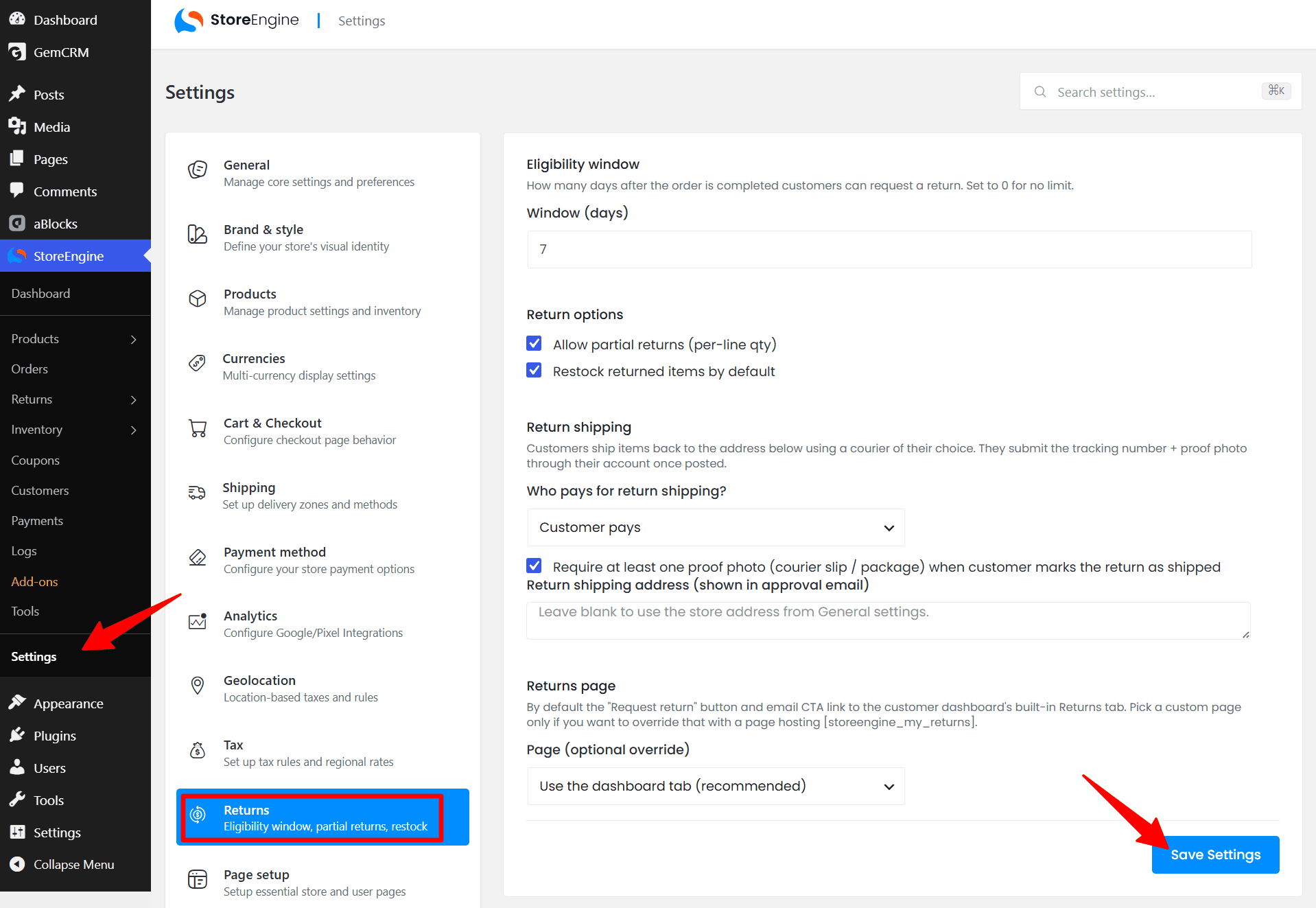Viewport: 1316px width, 908px height.
Task: Open the Who pays for return shipping dropdown
Action: [716, 527]
